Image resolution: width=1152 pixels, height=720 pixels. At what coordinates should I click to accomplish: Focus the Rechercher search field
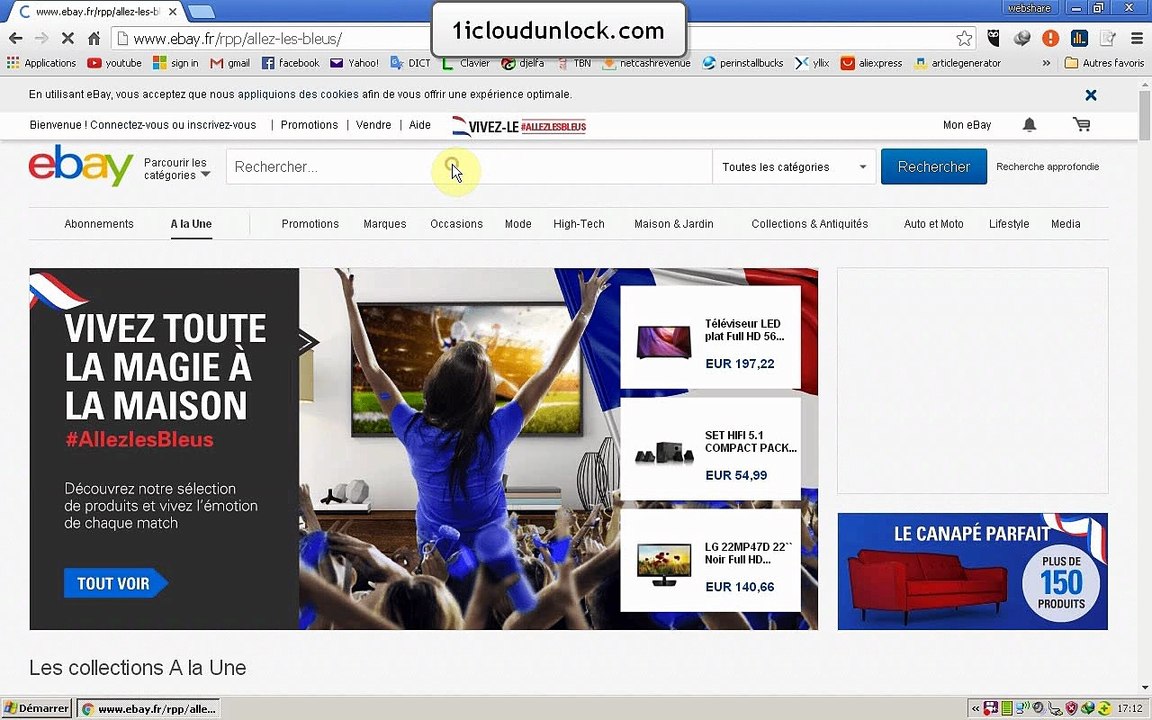coord(469,167)
